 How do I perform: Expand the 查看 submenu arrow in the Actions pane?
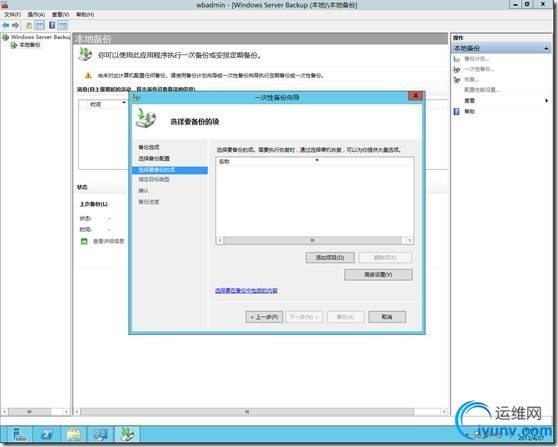[547, 101]
